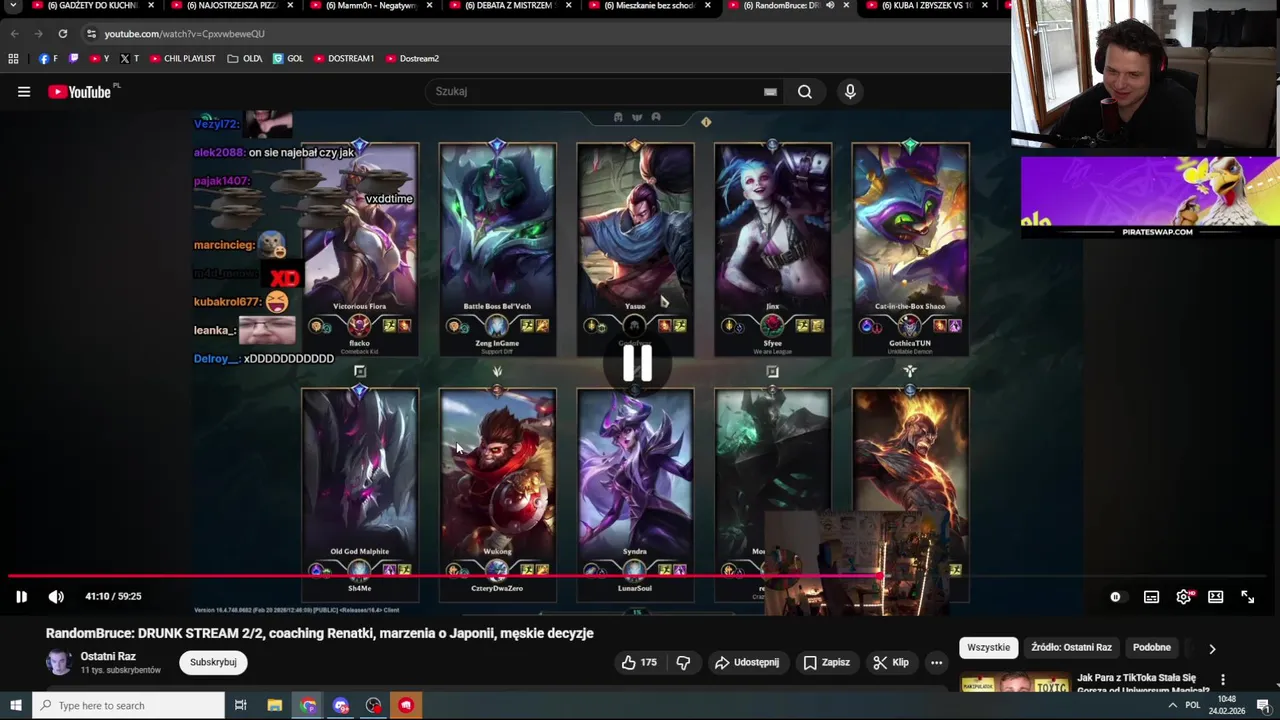Open the Twitch bookmark icon
The height and width of the screenshot is (720, 1280).
click(x=73, y=59)
